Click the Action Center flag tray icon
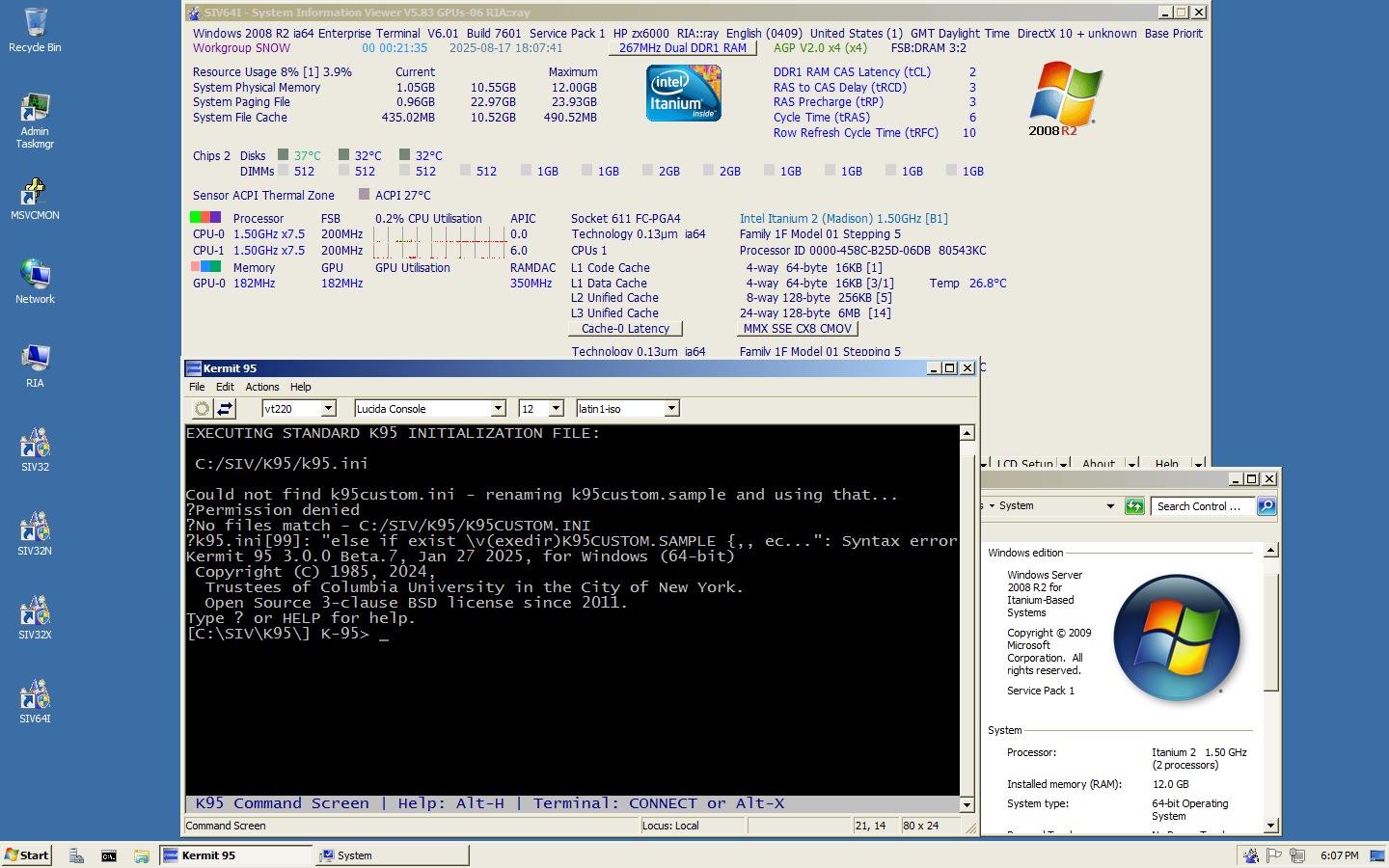Screen dimensions: 1389x868 (x=1274, y=855)
